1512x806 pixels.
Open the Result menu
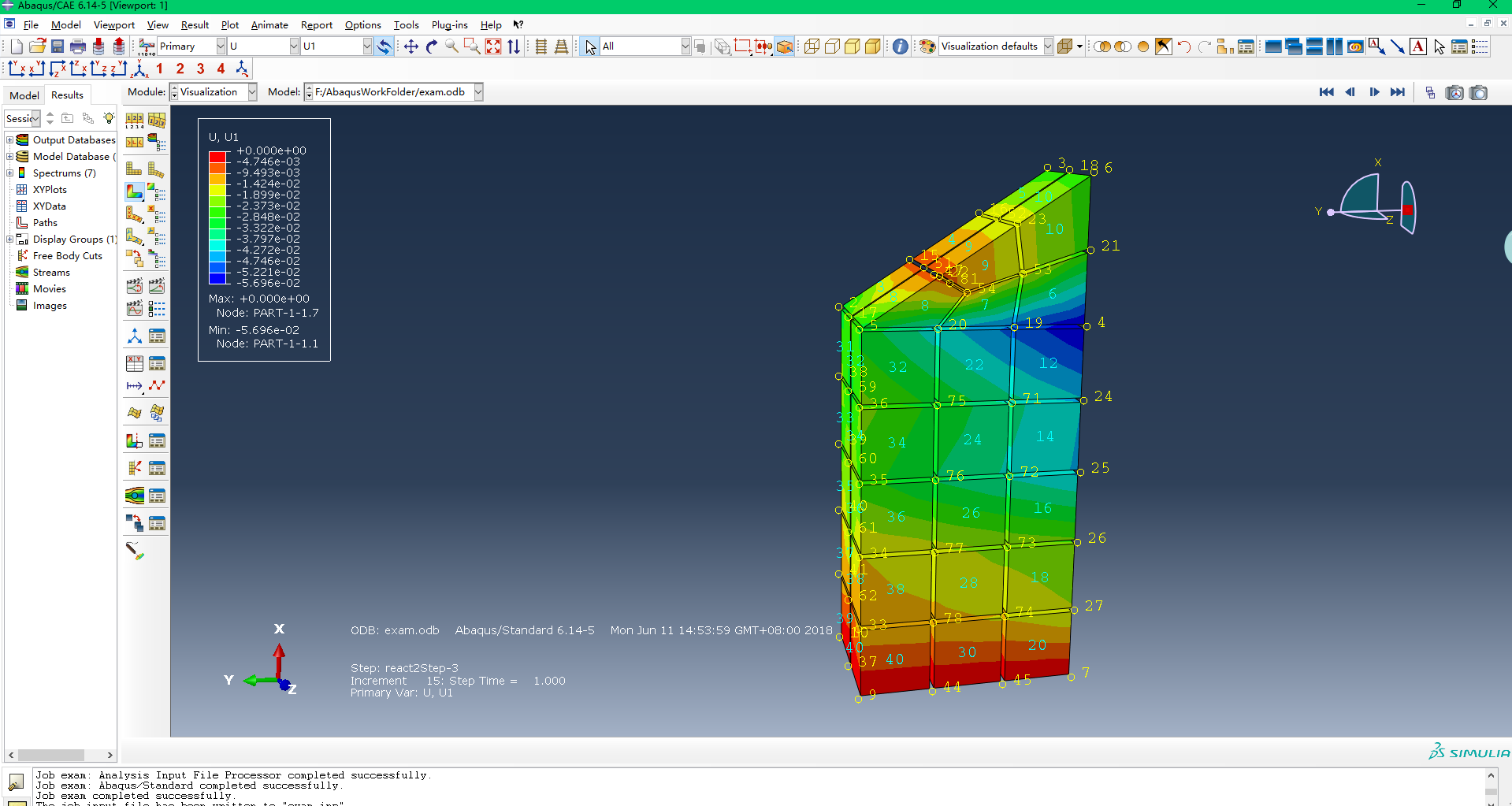tap(195, 25)
